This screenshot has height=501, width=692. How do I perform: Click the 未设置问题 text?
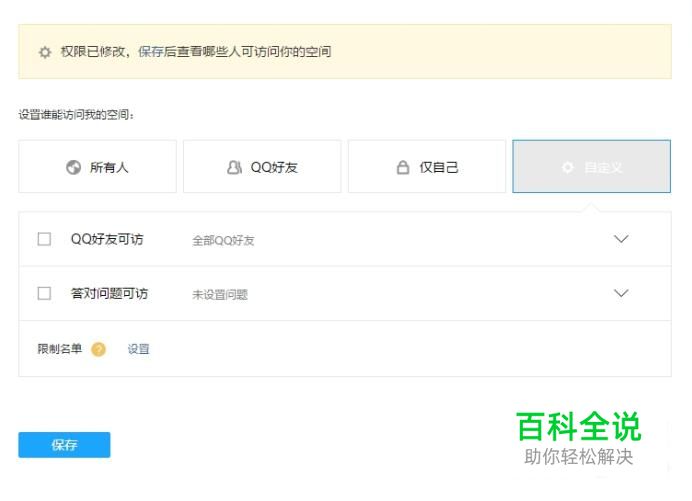tap(220, 295)
